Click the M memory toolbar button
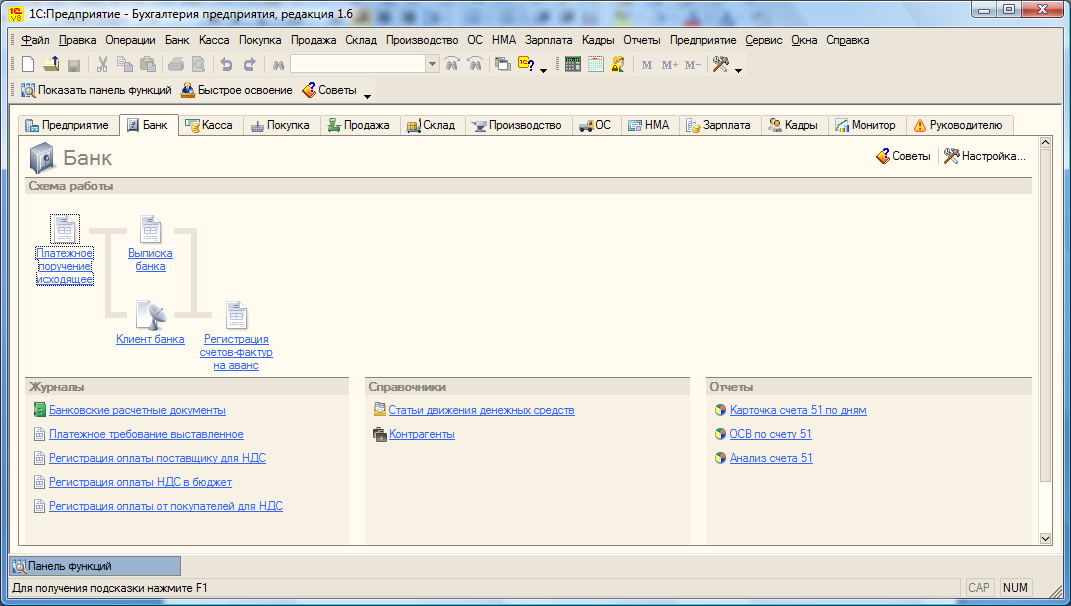1071x606 pixels. [647, 65]
